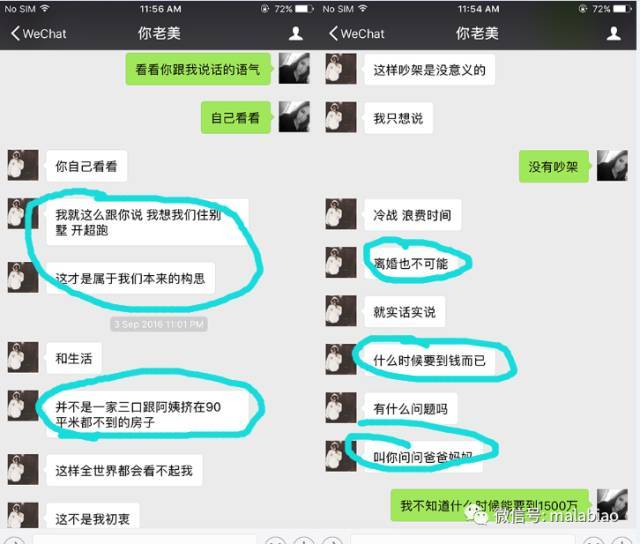The height and width of the screenshot is (544, 640).
Task: Select the message 并不是一家三口跟阿姨挤在90平米
Action: [147, 414]
